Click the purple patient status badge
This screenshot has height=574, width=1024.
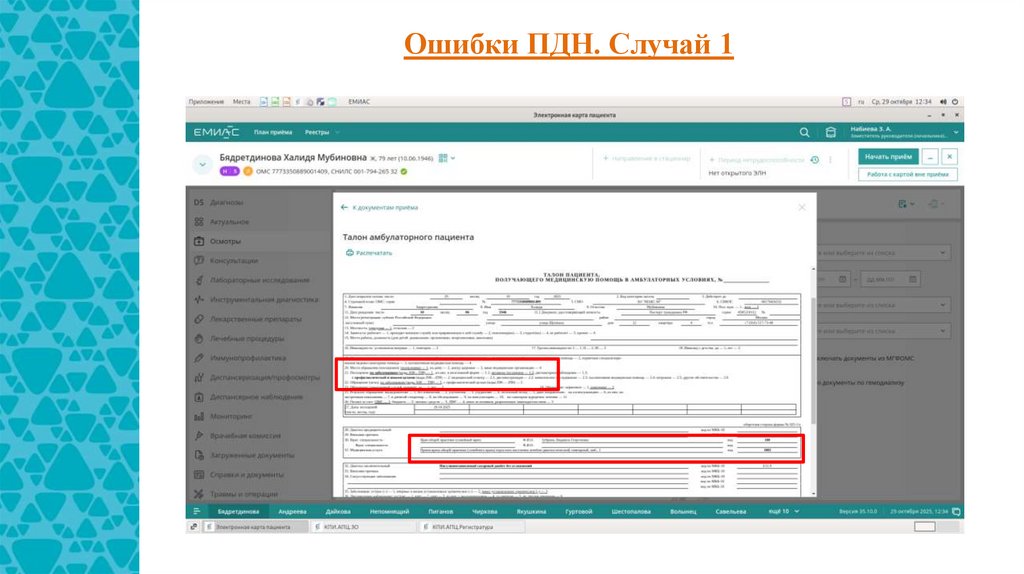tap(229, 171)
